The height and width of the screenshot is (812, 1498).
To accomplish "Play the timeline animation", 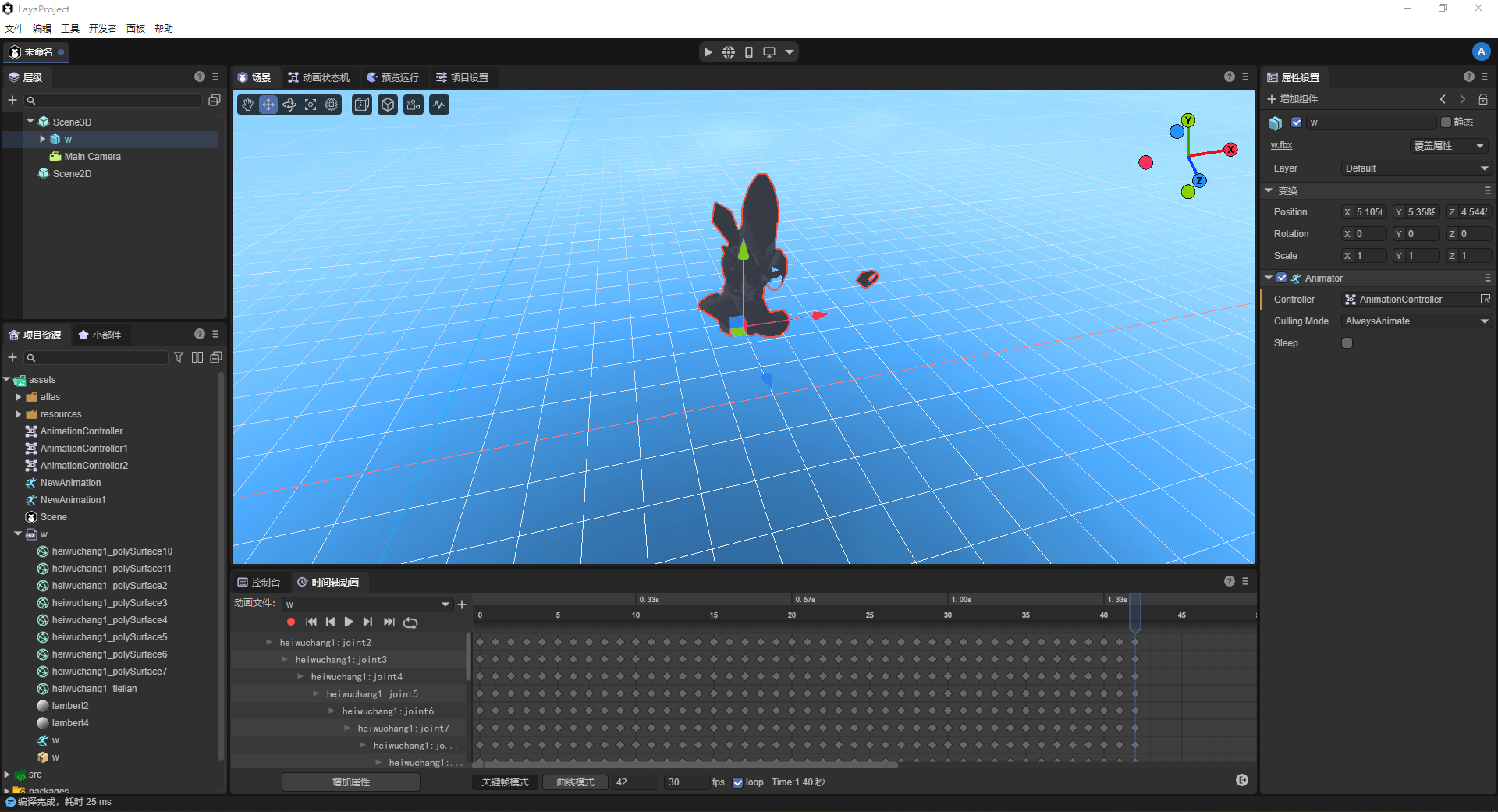I will click(349, 622).
